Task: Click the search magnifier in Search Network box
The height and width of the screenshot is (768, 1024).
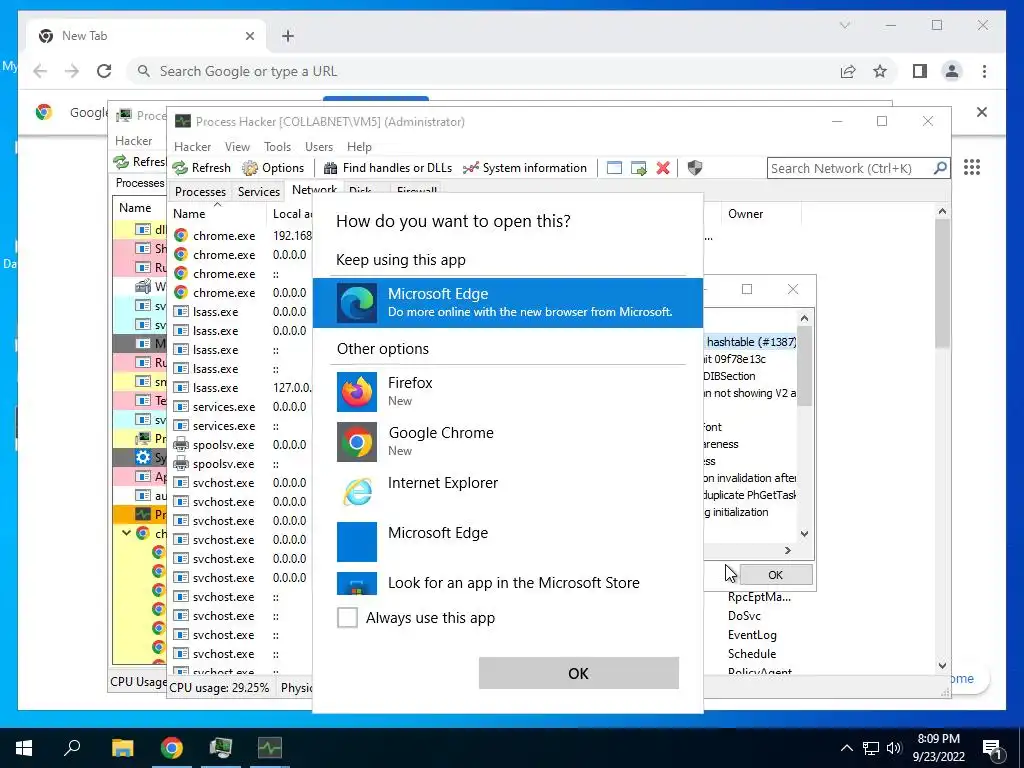Action: (940, 168)
